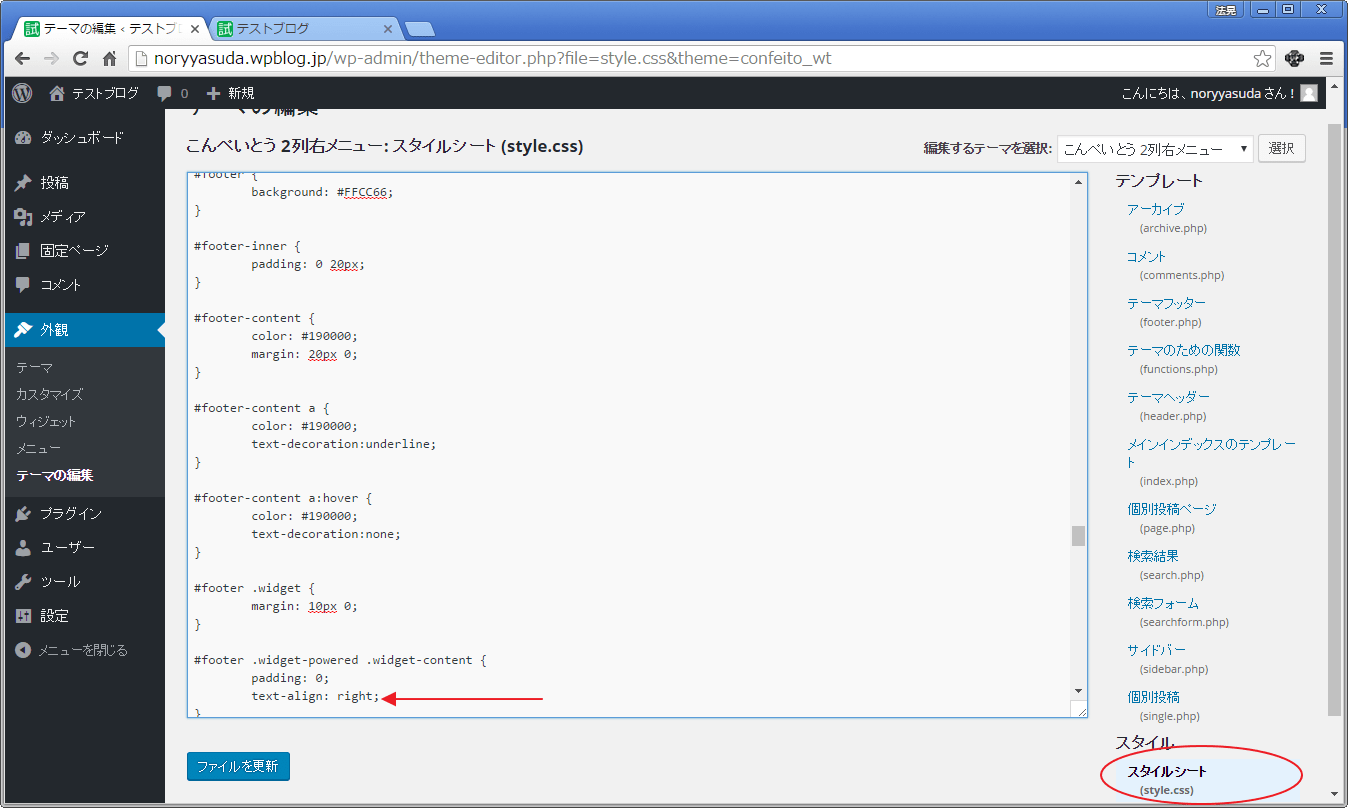The width and height of the screenshot is (1348, 808).
Task: Bookmark this page with the star icon
Action: click(x=1263, y=58)
